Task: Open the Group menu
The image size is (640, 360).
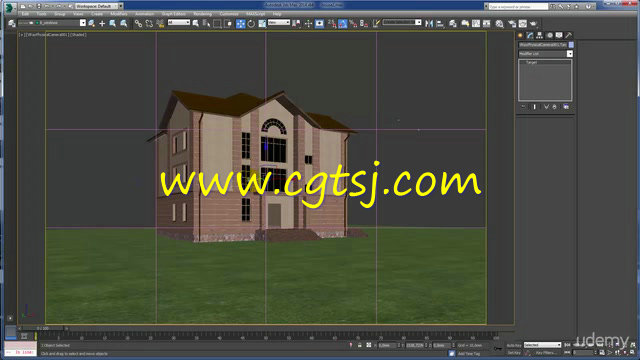Action: coord(60,14)
